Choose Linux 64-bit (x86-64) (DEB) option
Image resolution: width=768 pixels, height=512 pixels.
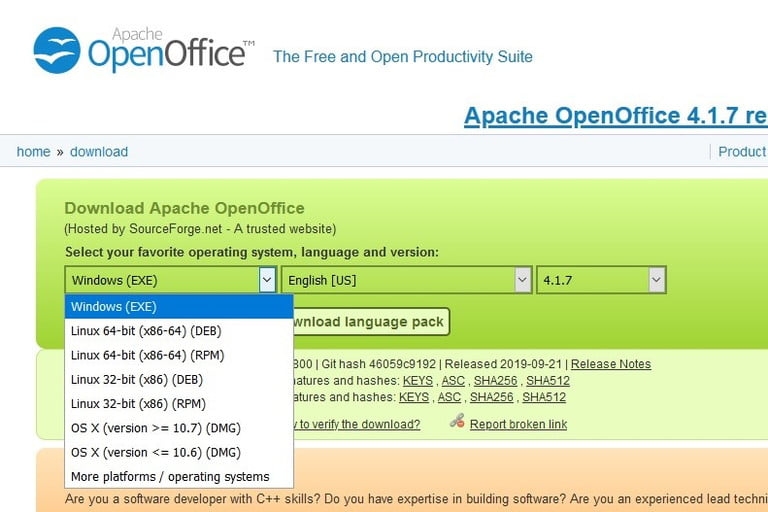[x=179, y=331]
